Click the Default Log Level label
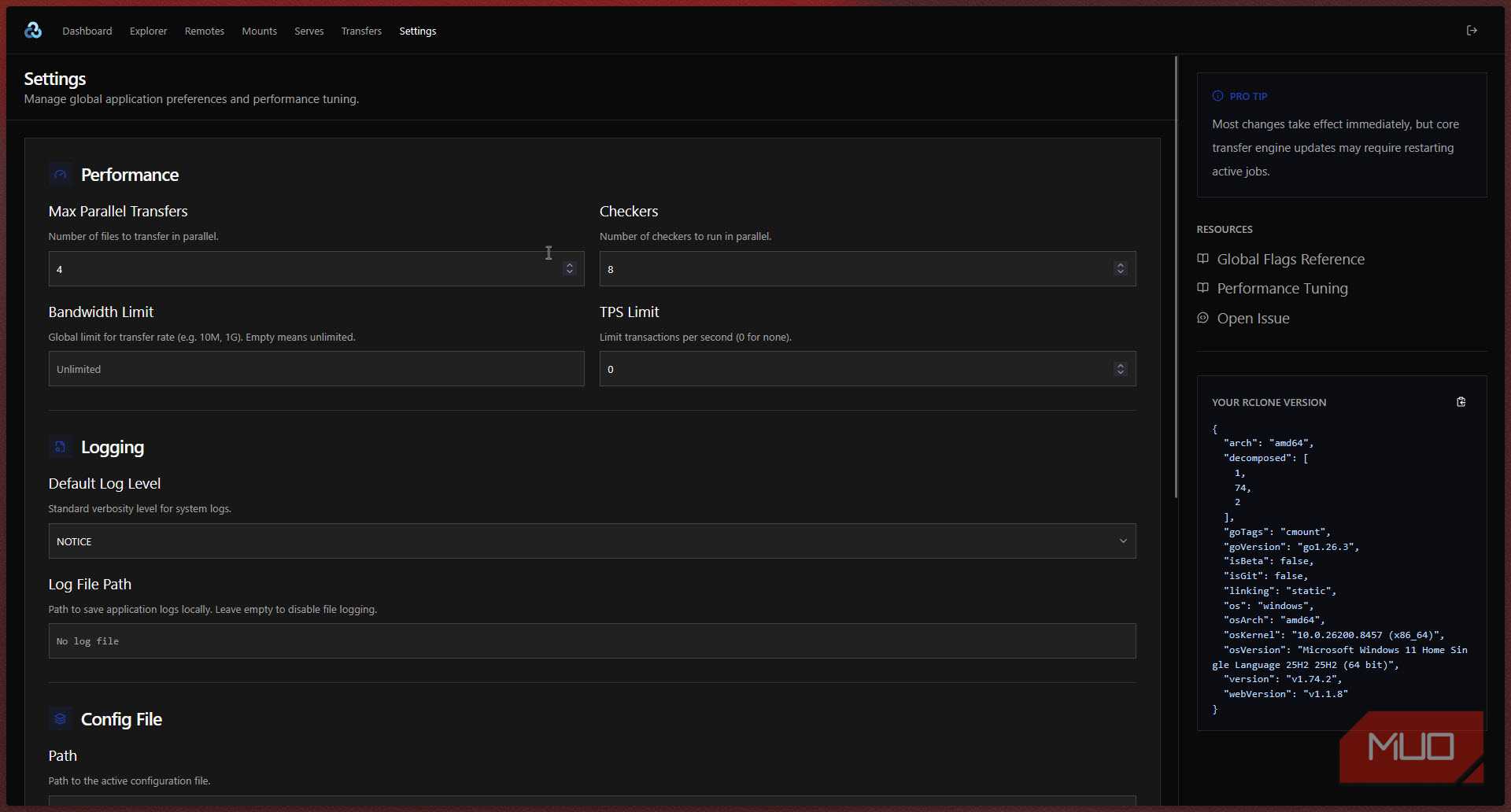The image size is (1511, 812). (x=105, y=483)
